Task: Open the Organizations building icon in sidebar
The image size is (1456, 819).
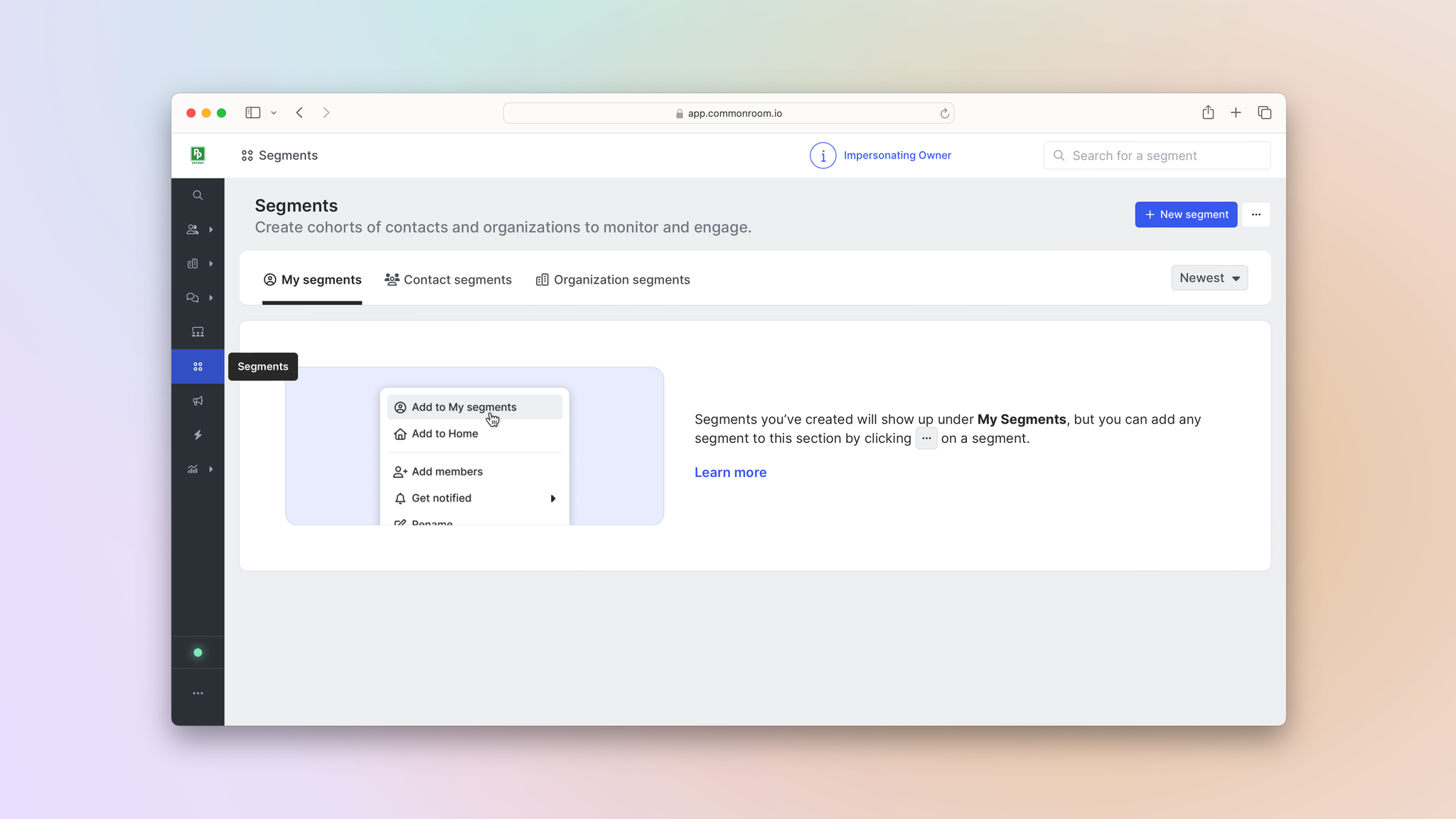Action: coord(193,264)
